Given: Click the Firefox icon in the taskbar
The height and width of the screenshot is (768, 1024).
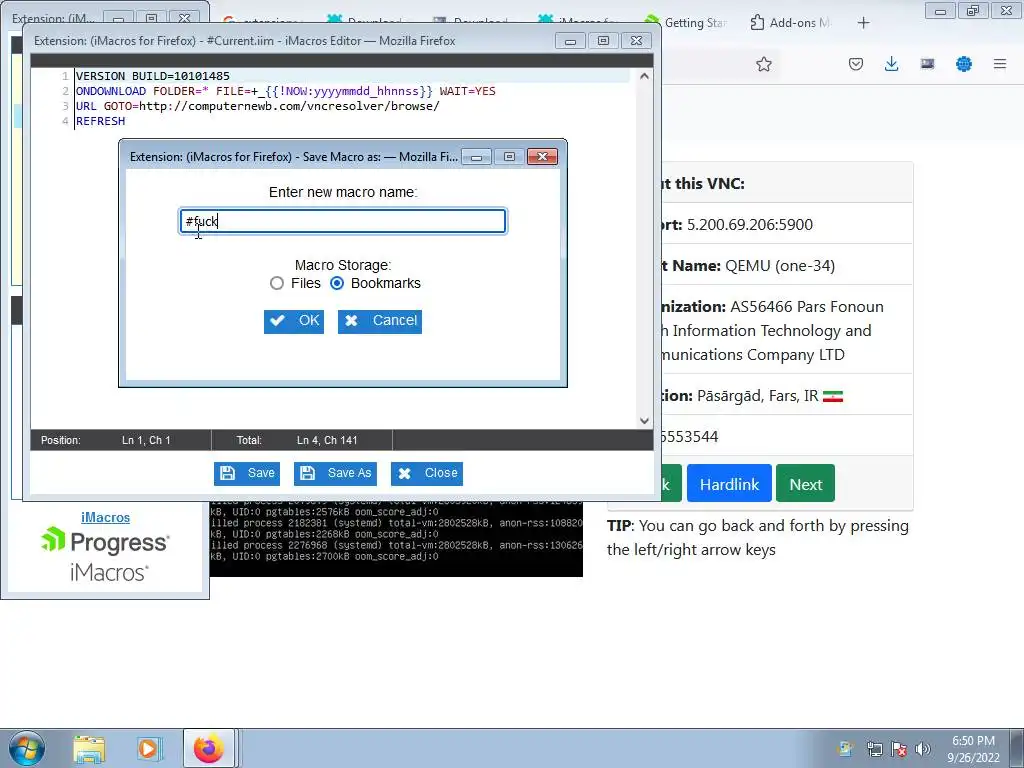Looking at the screenshot, I should (208, 748).
